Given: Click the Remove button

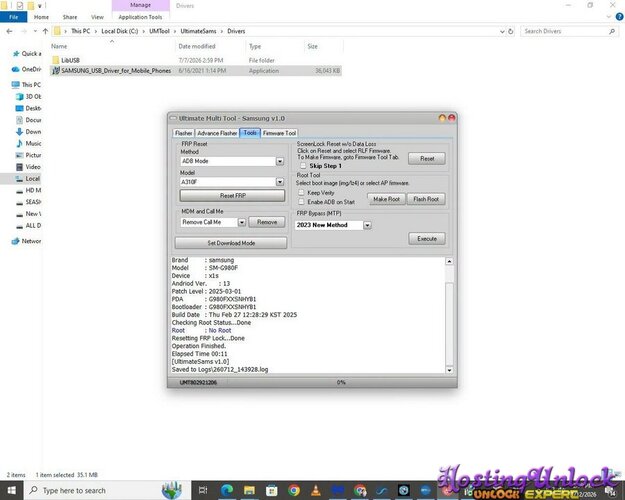Looking at the screenshot, I should [x=267, y=222].
